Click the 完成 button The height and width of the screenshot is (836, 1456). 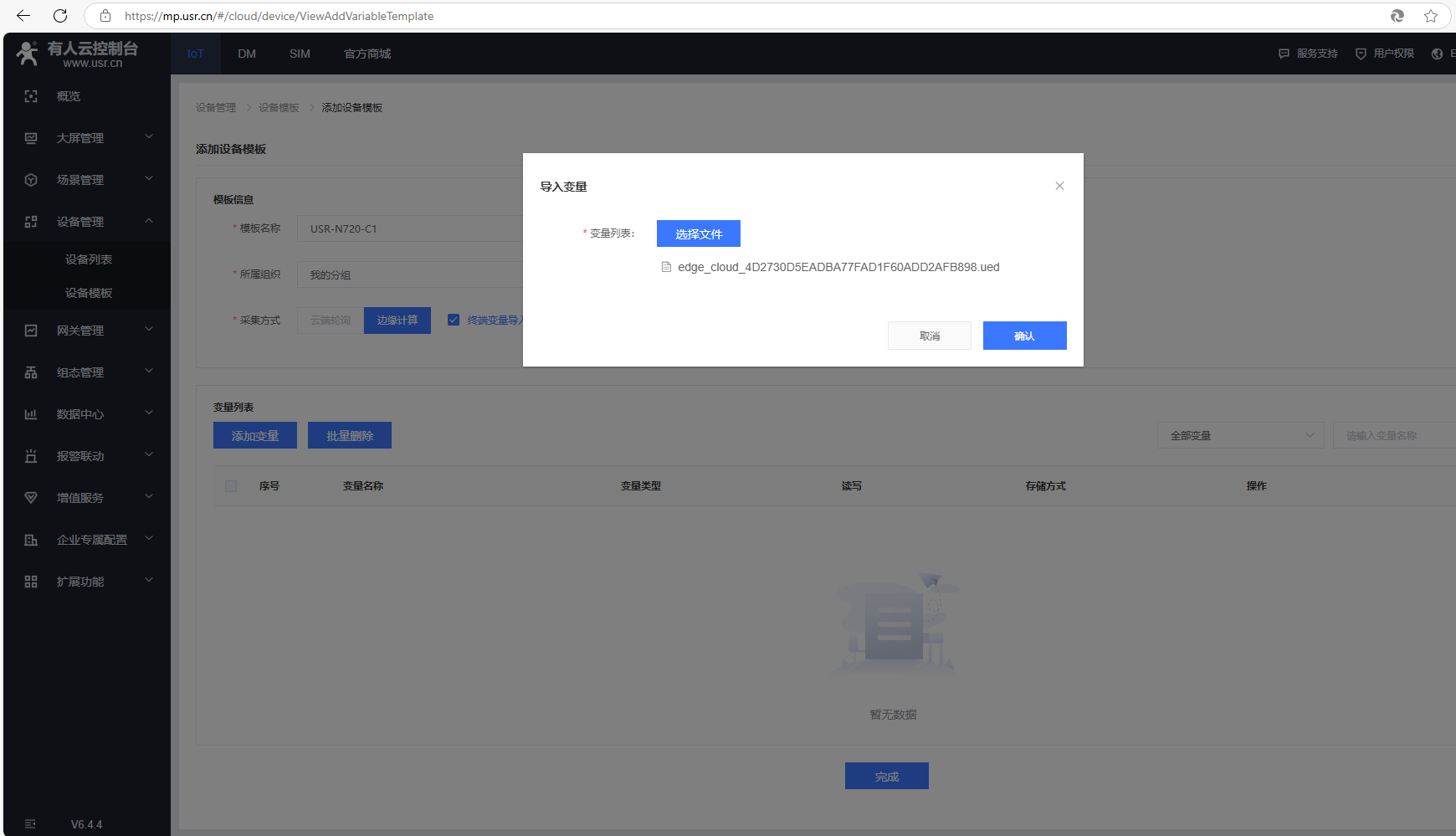coord(887,776)
